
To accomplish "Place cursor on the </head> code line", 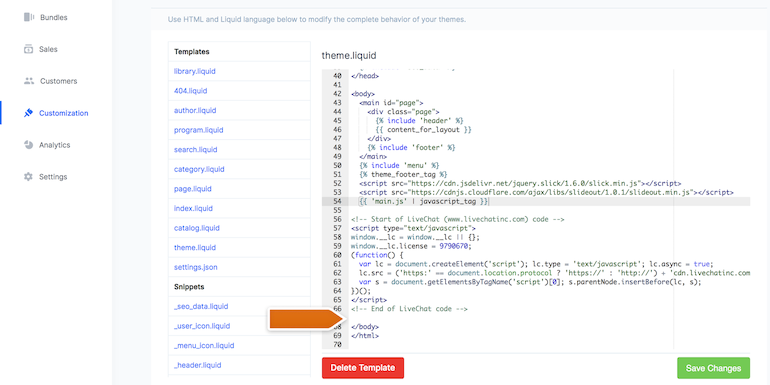I will 365,76.
